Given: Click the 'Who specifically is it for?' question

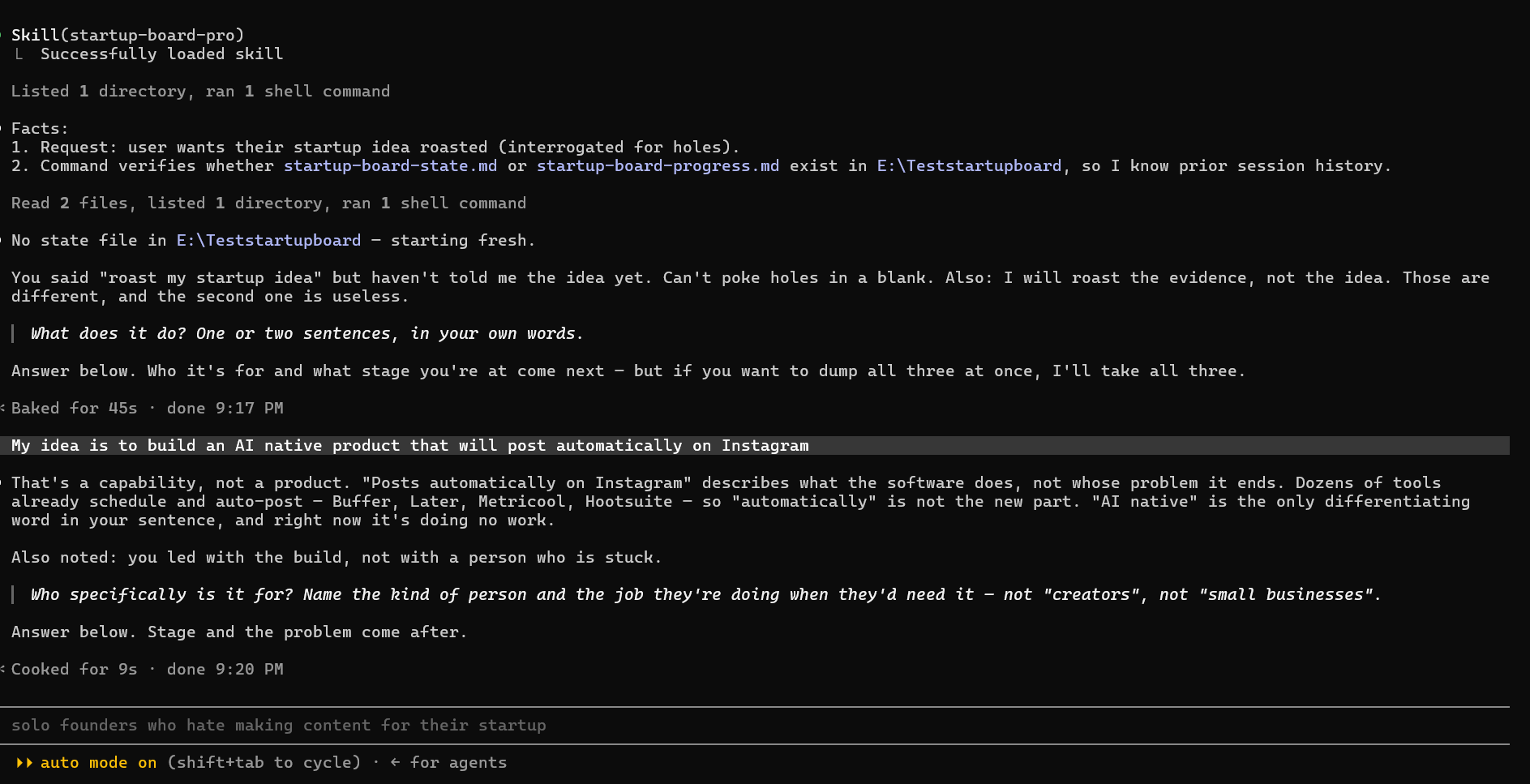Looking at the screenshot, I should (705, 594).
